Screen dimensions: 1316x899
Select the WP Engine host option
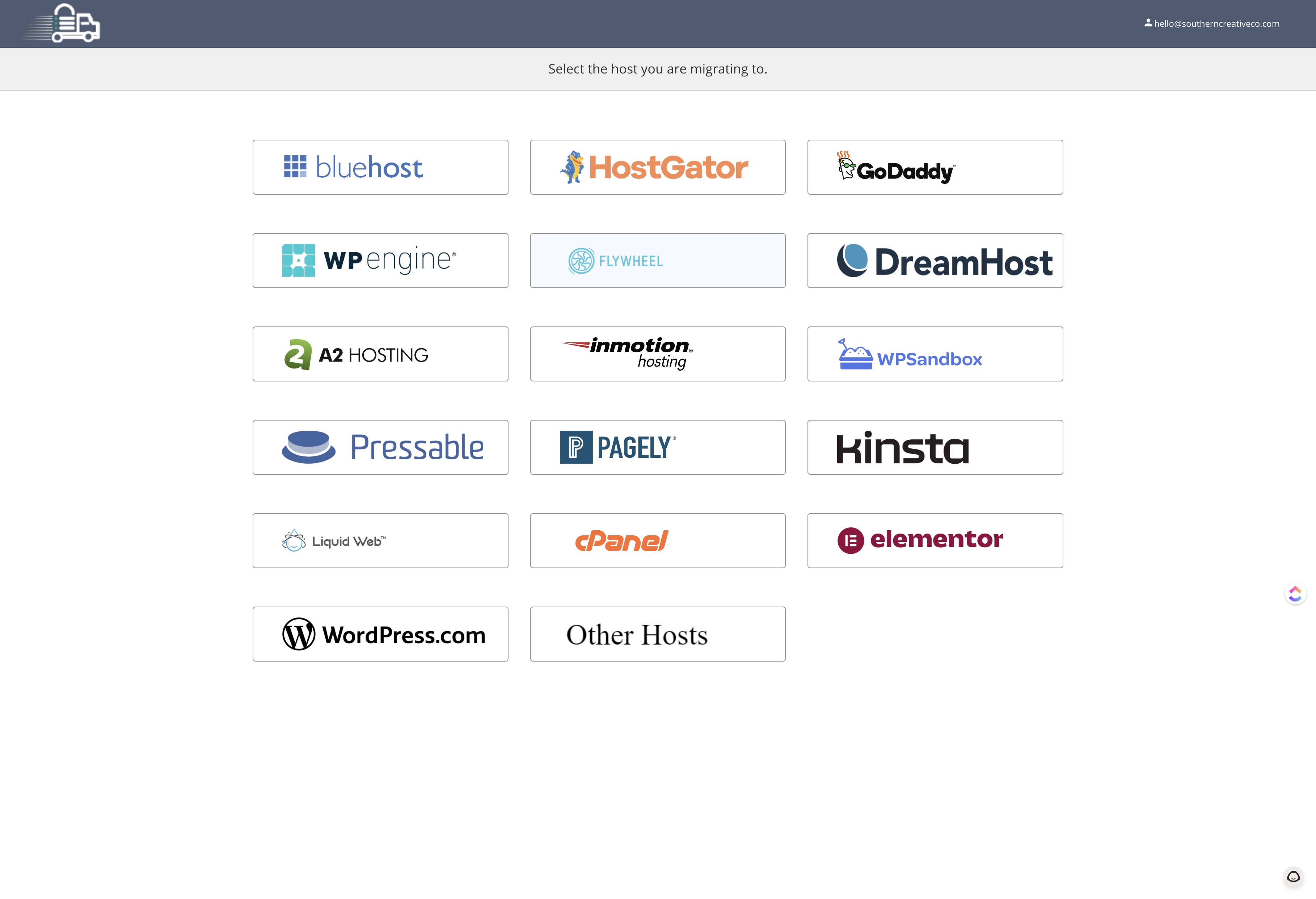(380, 261)
